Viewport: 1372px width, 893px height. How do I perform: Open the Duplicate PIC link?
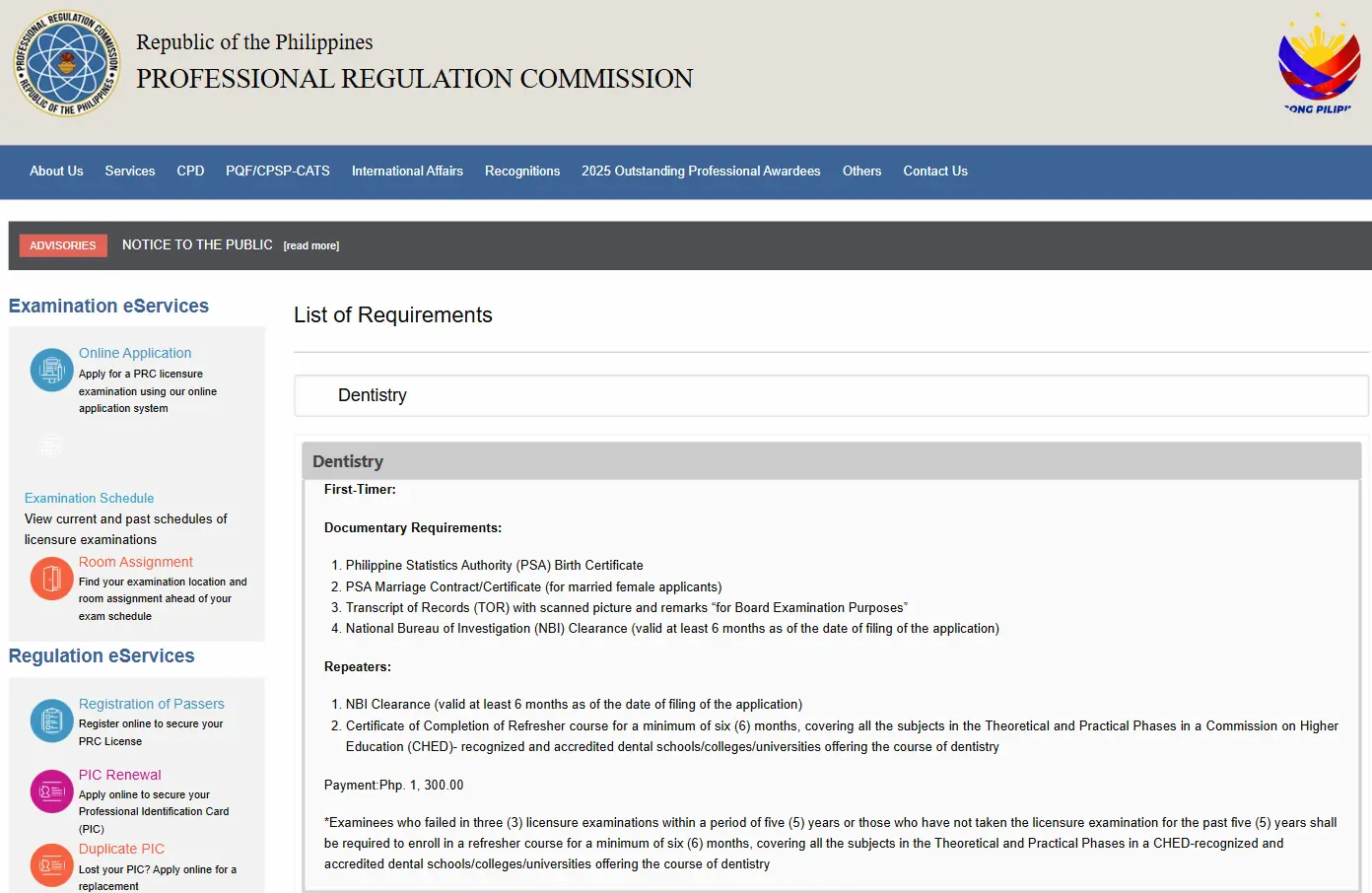coord(121,849)
